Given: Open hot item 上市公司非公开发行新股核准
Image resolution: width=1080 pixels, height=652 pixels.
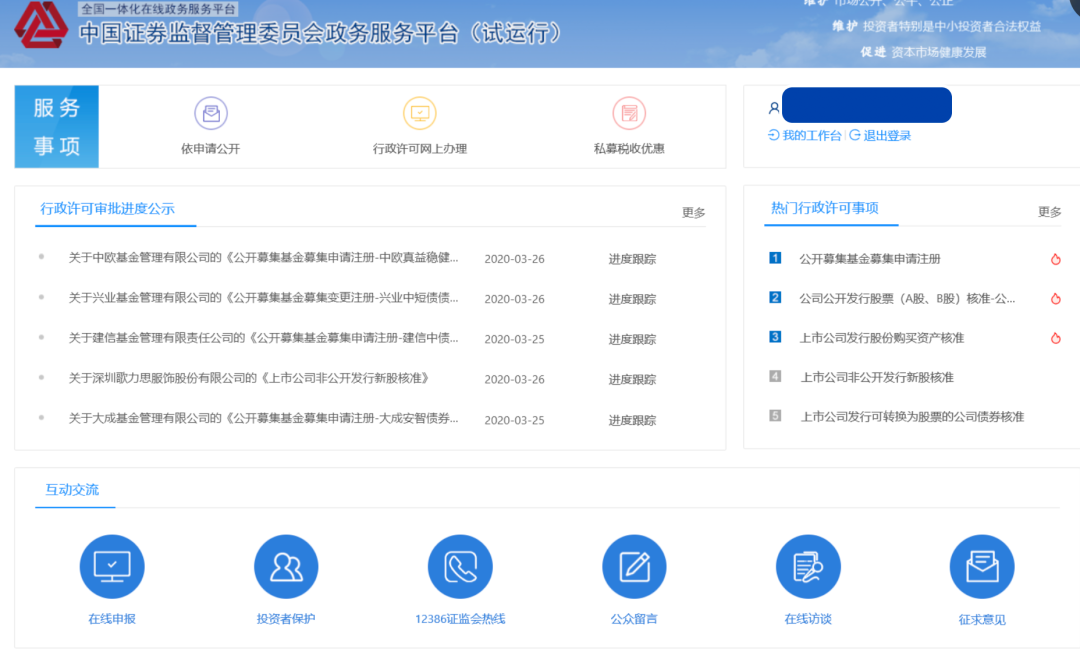Looking at the screenshot, I should click(x=877, y=377).
